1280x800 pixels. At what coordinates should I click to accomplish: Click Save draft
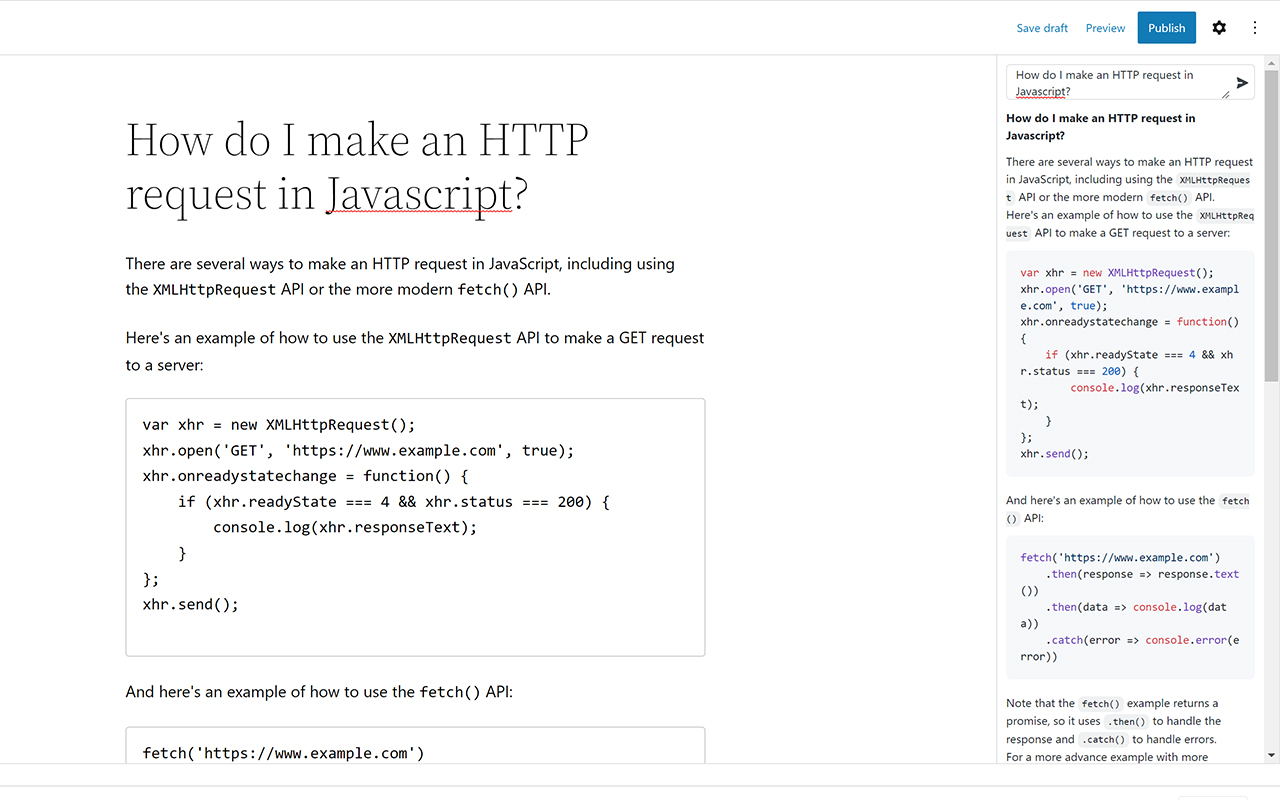1042,28
